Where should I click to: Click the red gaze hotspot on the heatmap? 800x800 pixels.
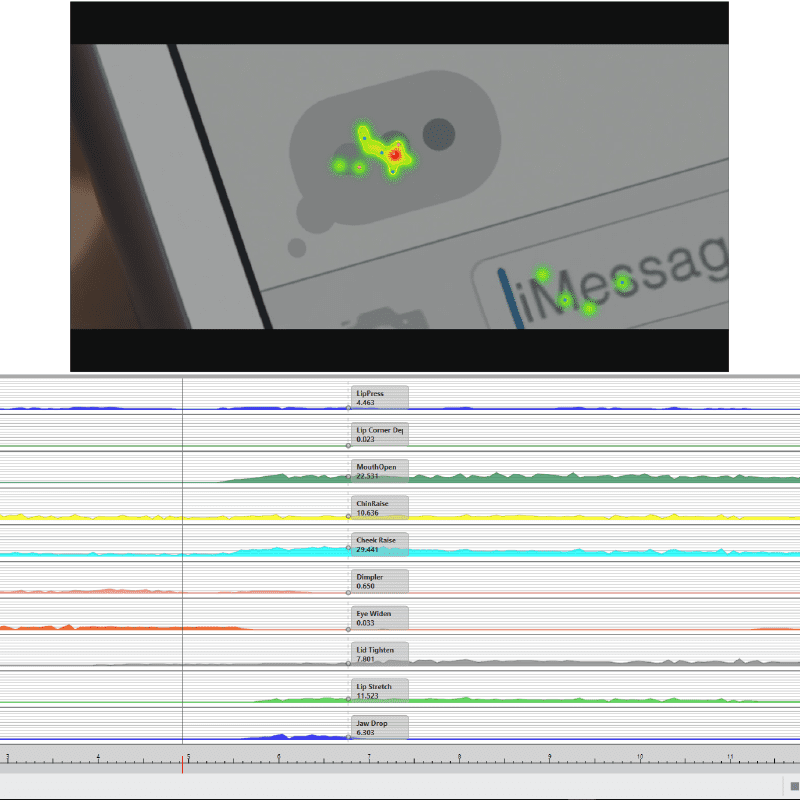click(x=394, y=155)
